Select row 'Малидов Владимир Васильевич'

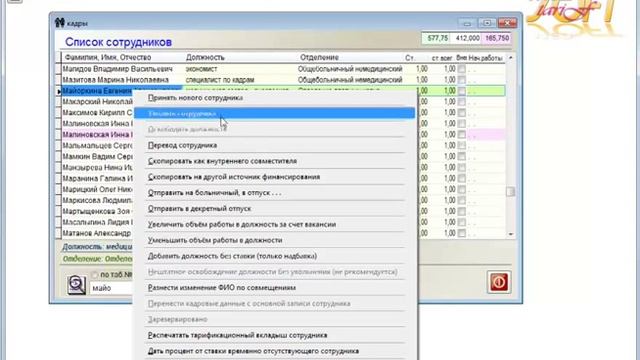pyautogui.click(x=118, y=69)
